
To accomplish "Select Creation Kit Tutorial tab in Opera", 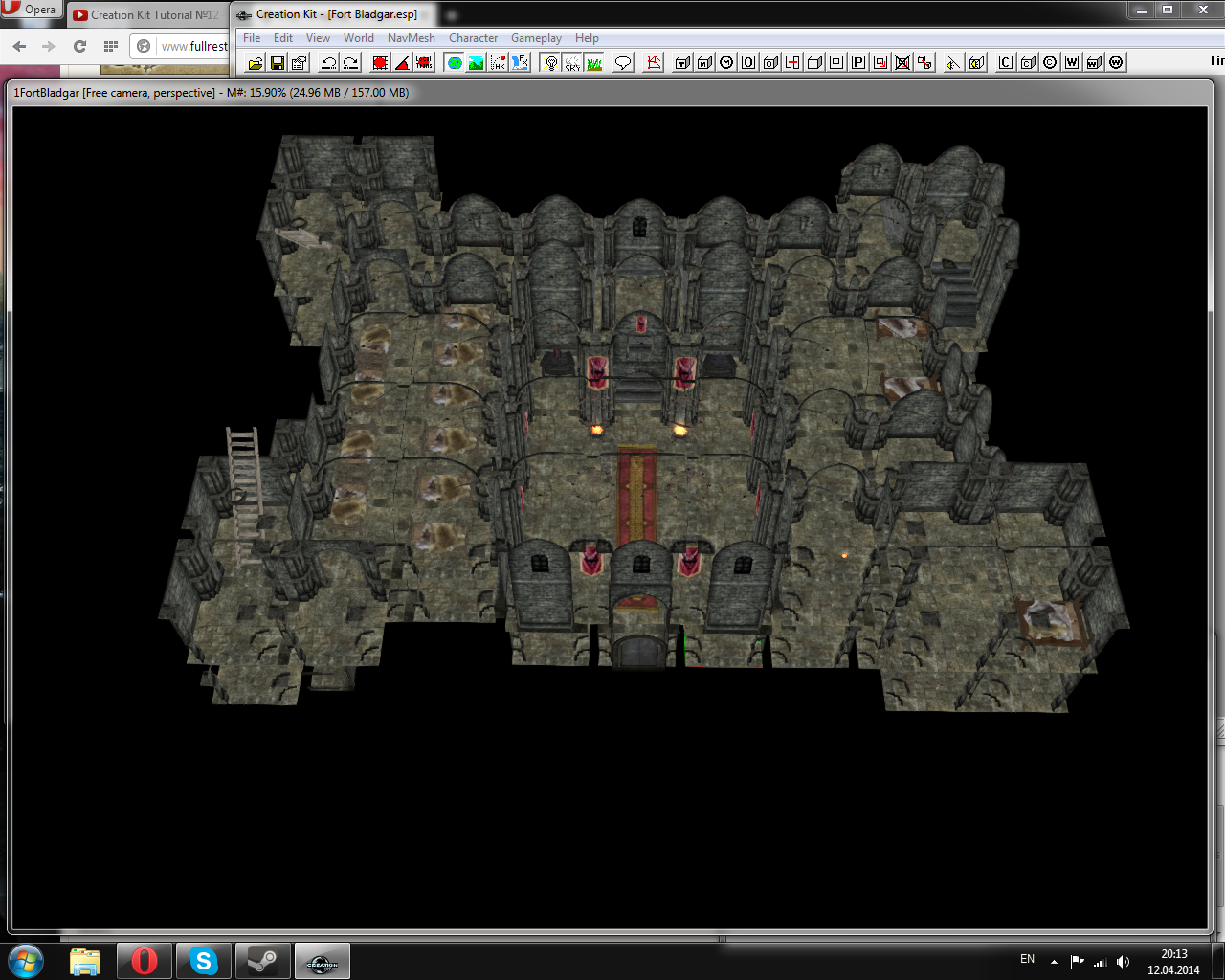I will coord(146,14).
